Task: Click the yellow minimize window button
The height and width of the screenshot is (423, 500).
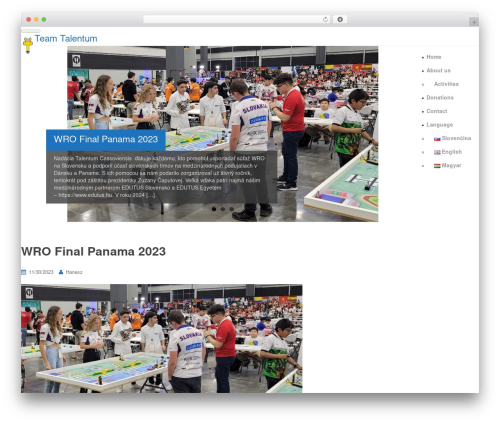Action: click(36, 19)
